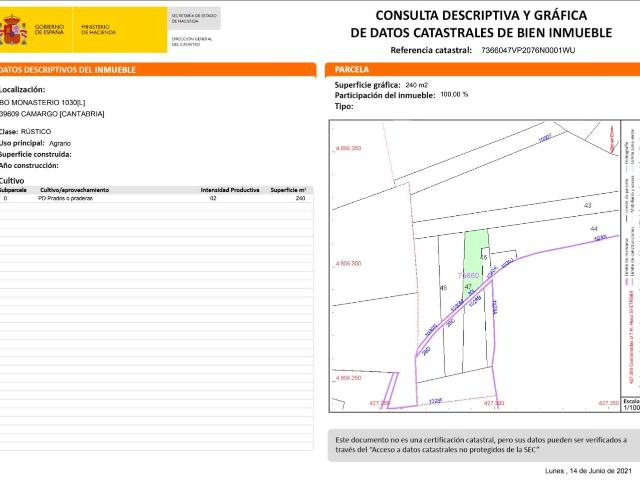This screenshot has width=640, height=480.
Task: Click the '240 m2' surface value
Action: (417, 85)
